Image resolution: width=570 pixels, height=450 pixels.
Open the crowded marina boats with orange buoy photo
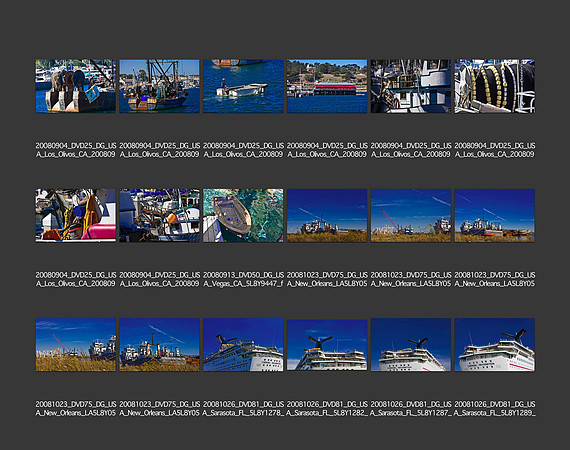[160, 215]
